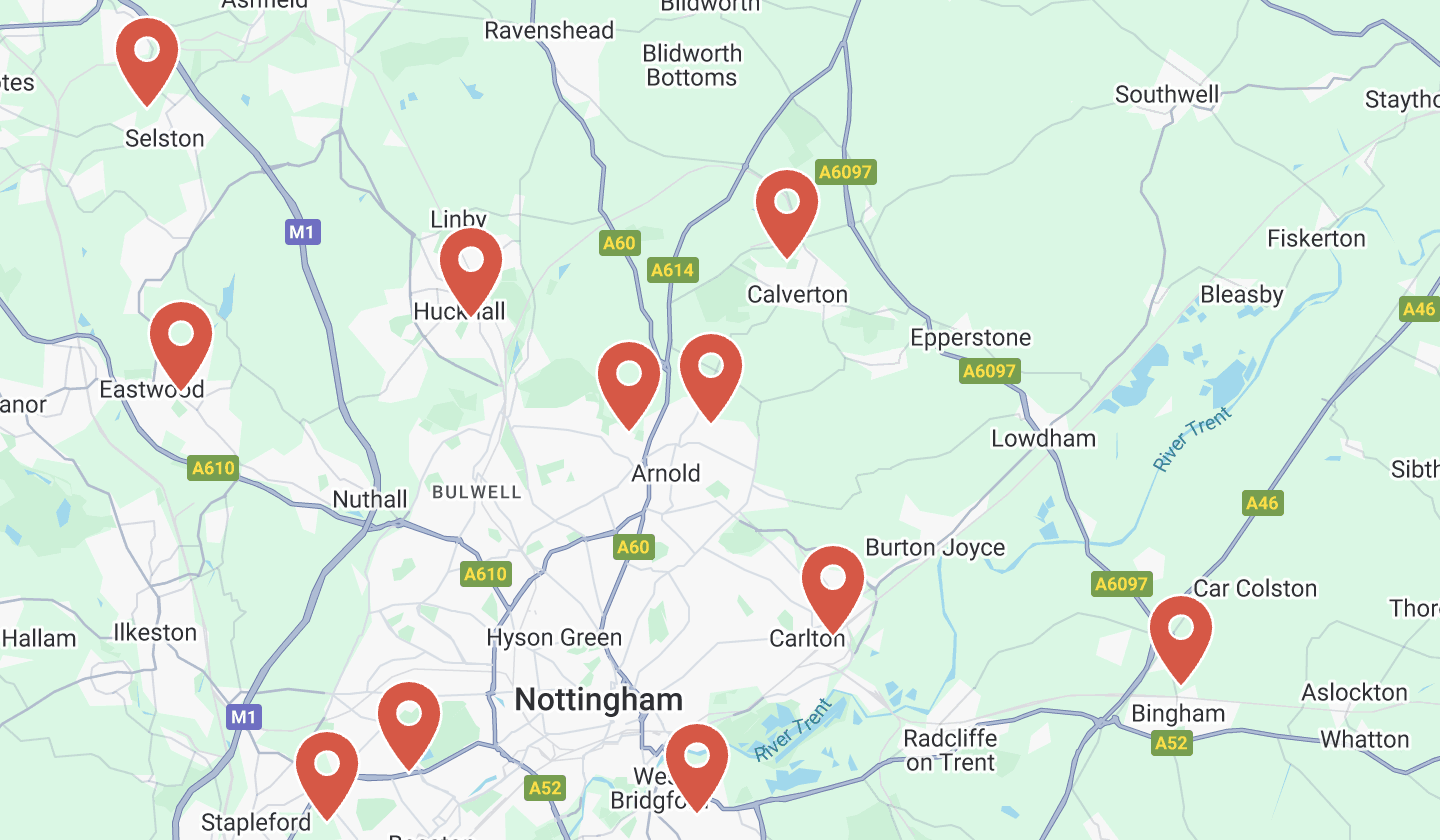Select the left pin above Arnold
The image size is (1440, 840).
629,385
